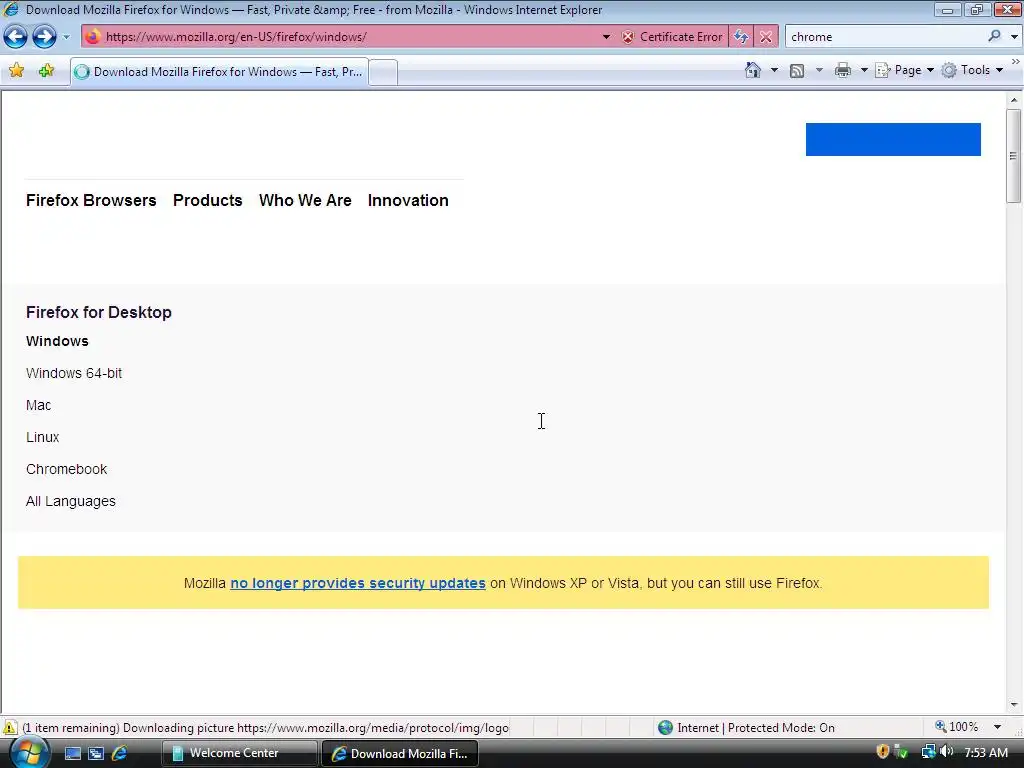
Task: Open the recent pages dropdown beside Forward
Action: click(66, 37)
